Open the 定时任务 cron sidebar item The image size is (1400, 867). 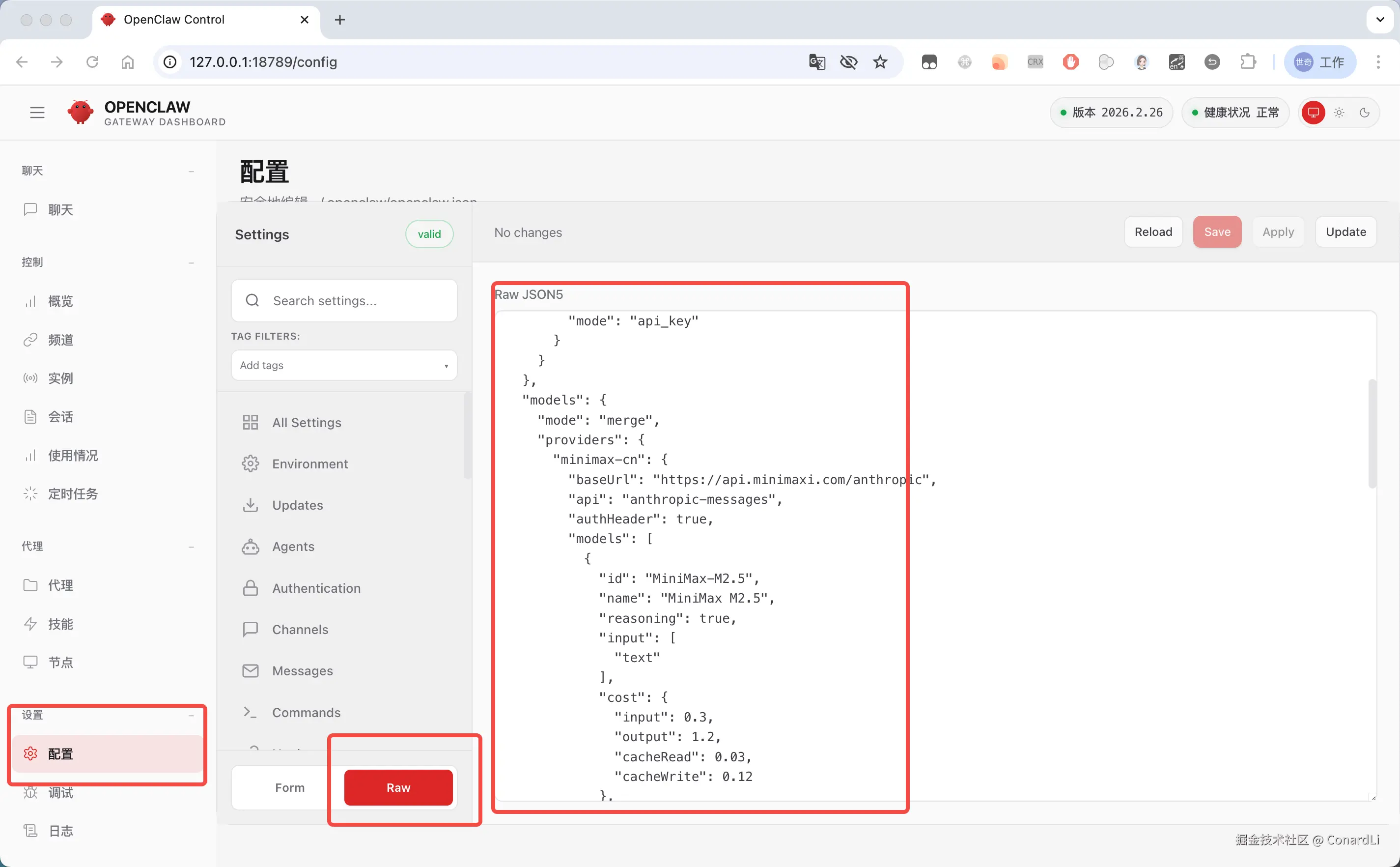[73, 493]
